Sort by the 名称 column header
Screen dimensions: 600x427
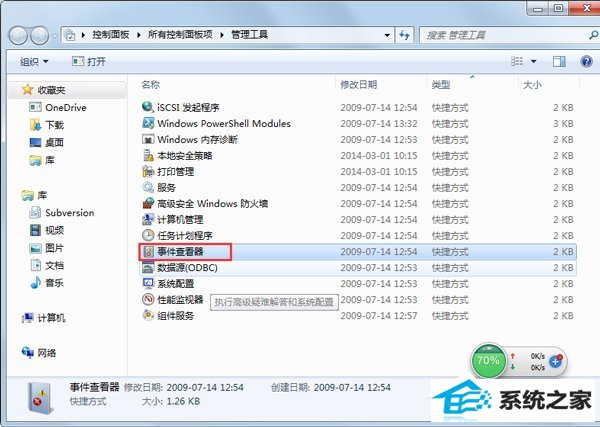click(x=150, y=85)
